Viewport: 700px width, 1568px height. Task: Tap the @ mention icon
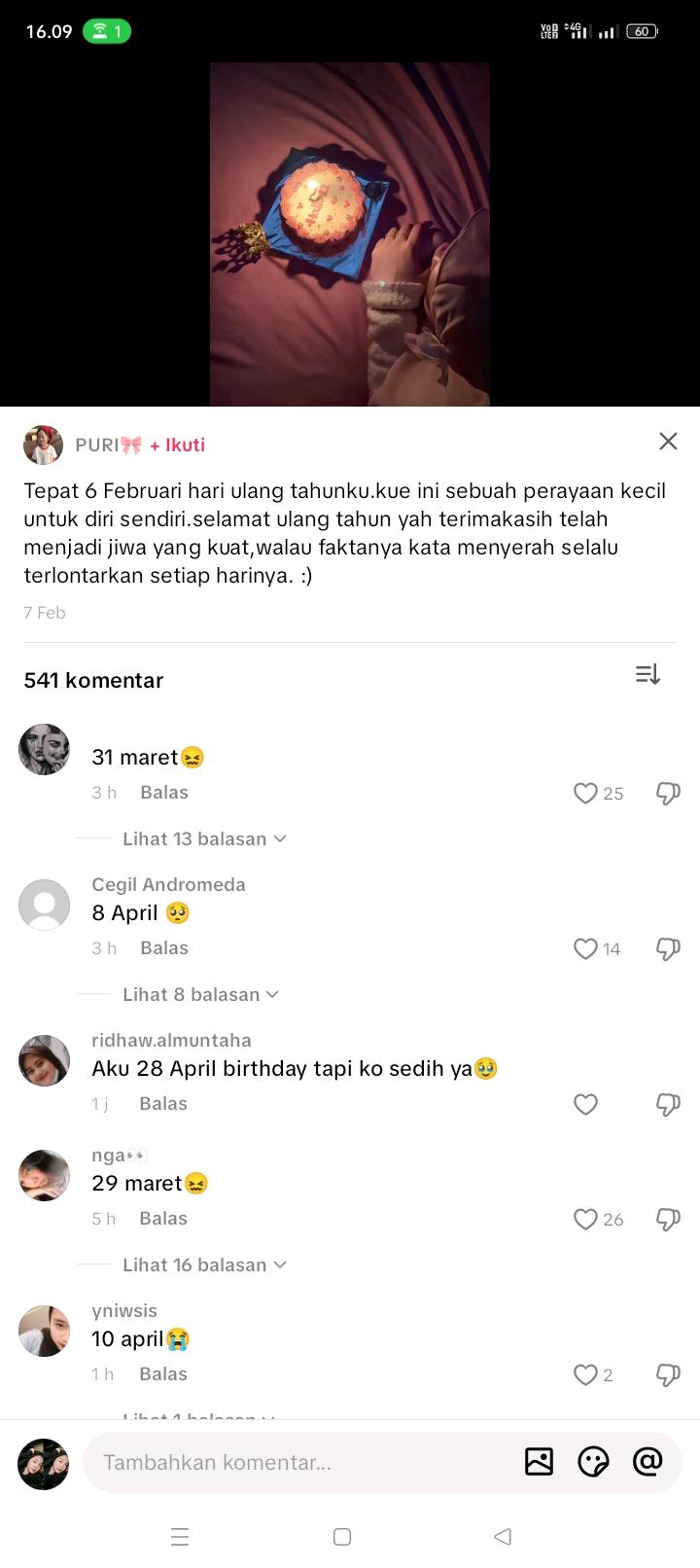point(647,1461)
